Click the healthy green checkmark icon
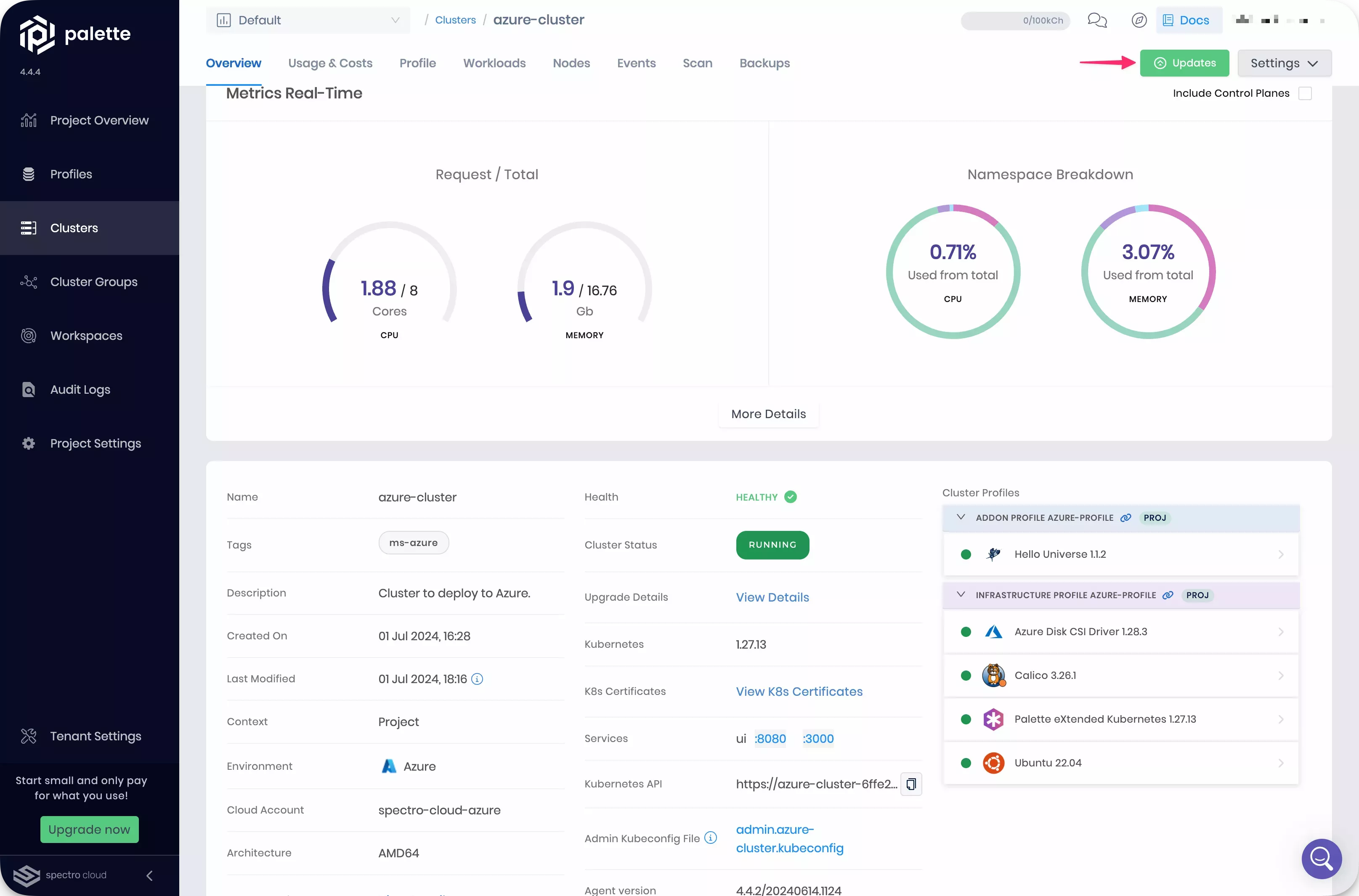This screenshot has height=896, width=1359. tap(791, 496)
